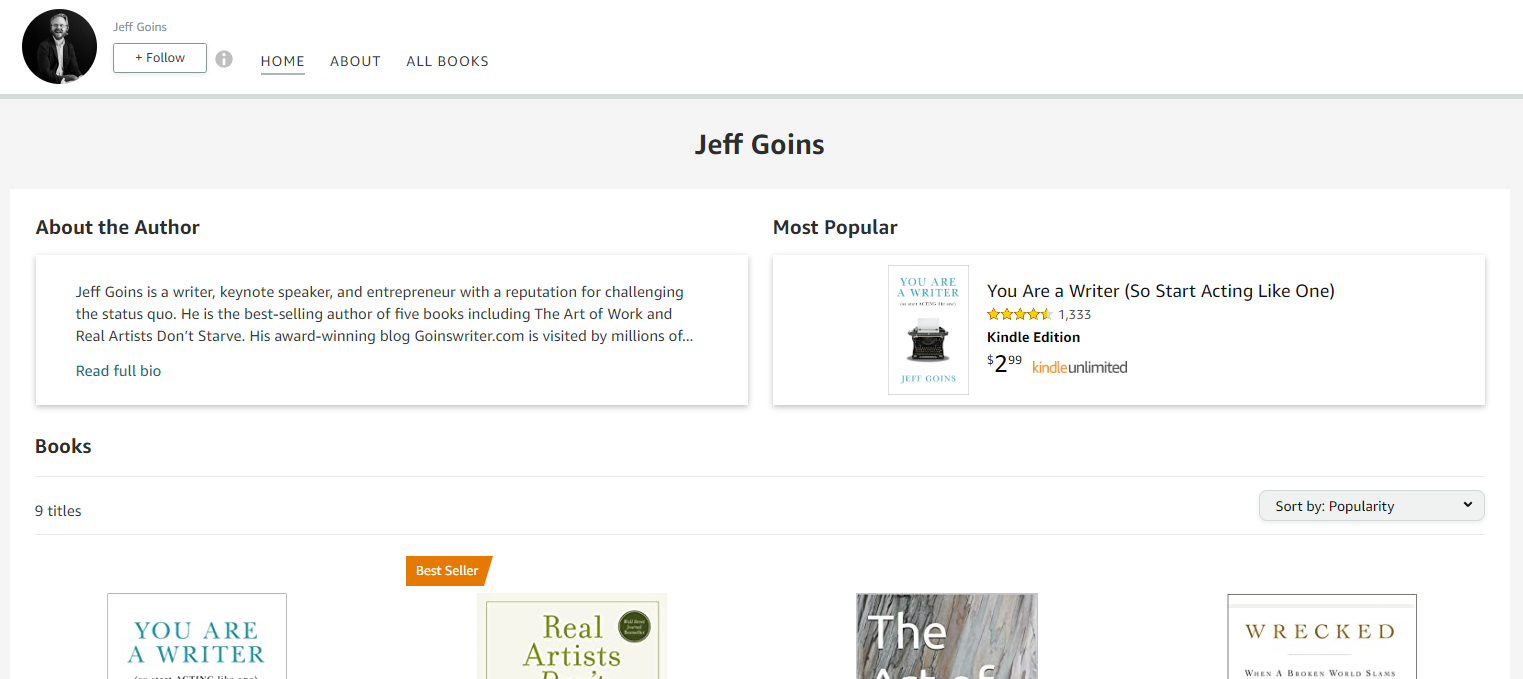Select The Art of Work cover image
Screen dimensions: 1523x679
[x=946, y=636]
